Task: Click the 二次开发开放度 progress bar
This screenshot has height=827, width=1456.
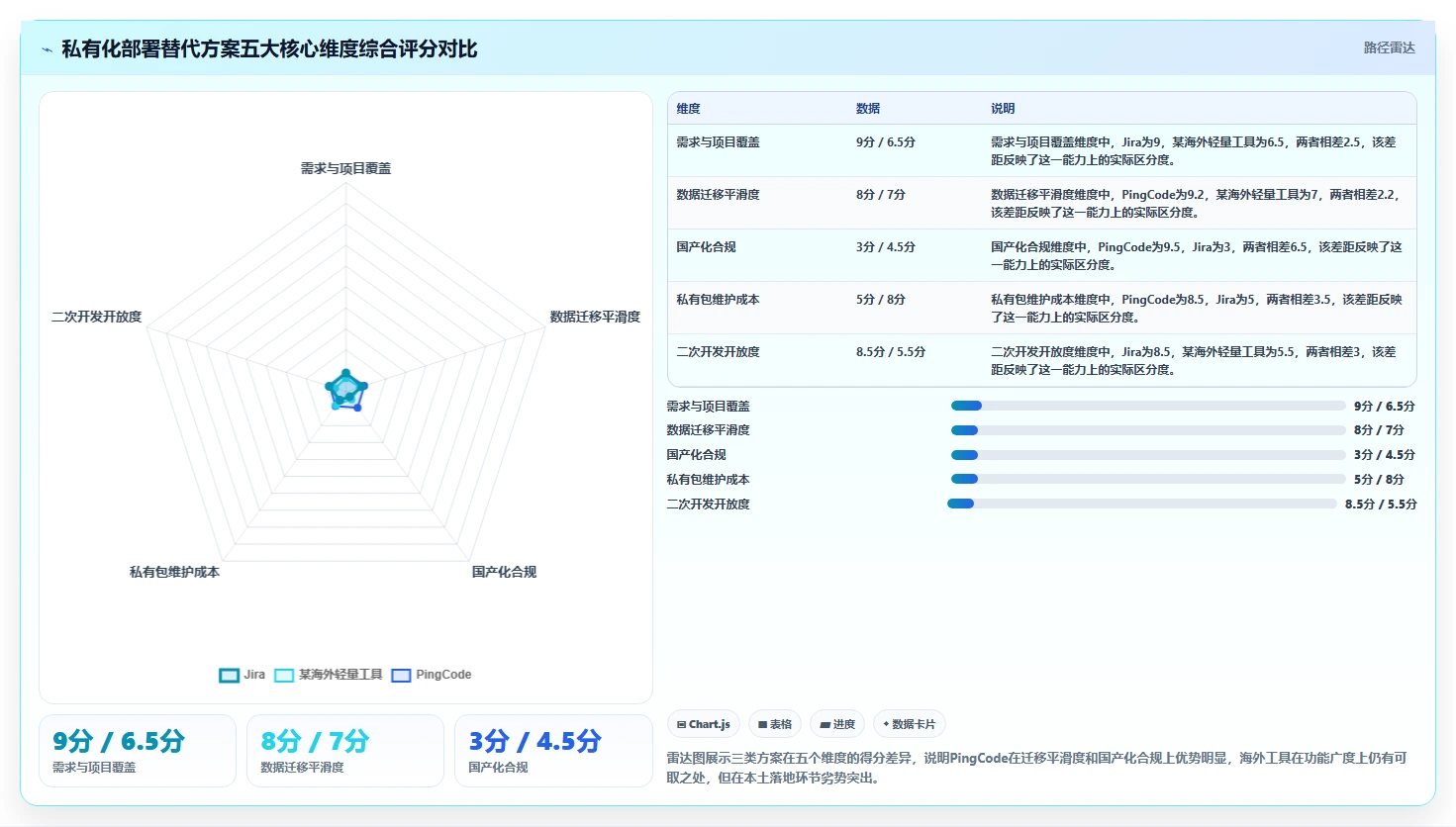Action: coord(1142,504)
